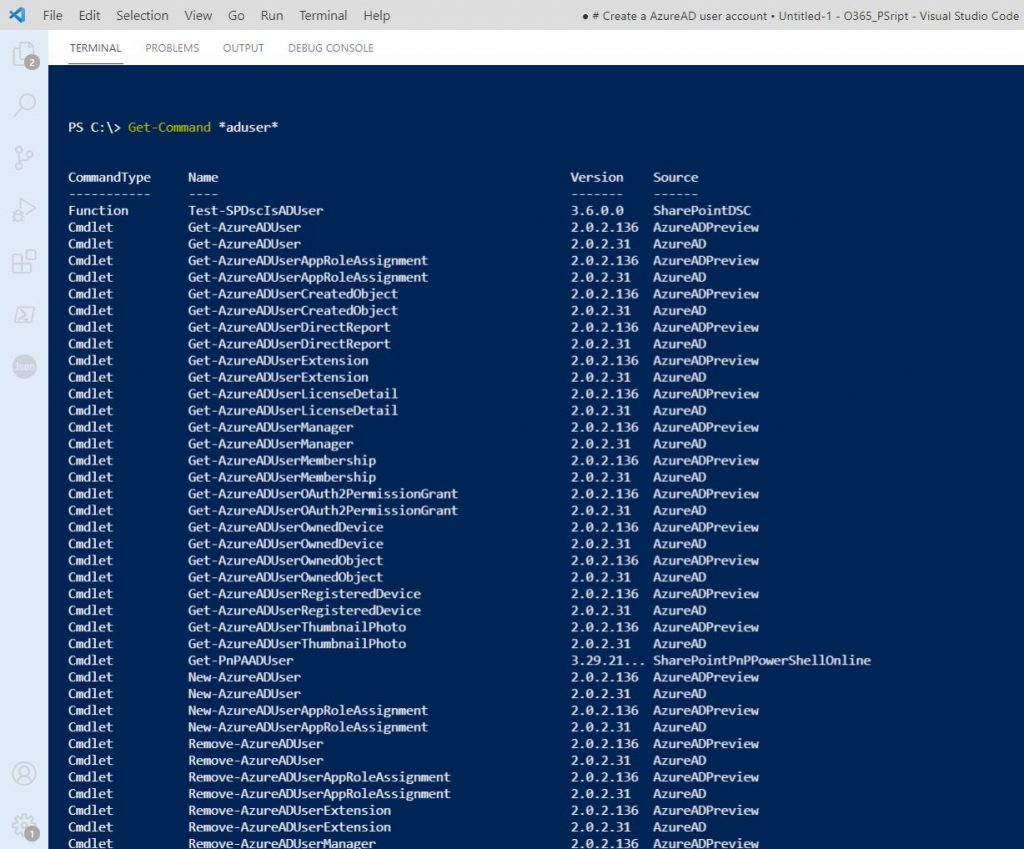Screen dimensions: 1024x849
Task: Open the DEBUG CONSOLE tab
Action: (x=330, y=47)
